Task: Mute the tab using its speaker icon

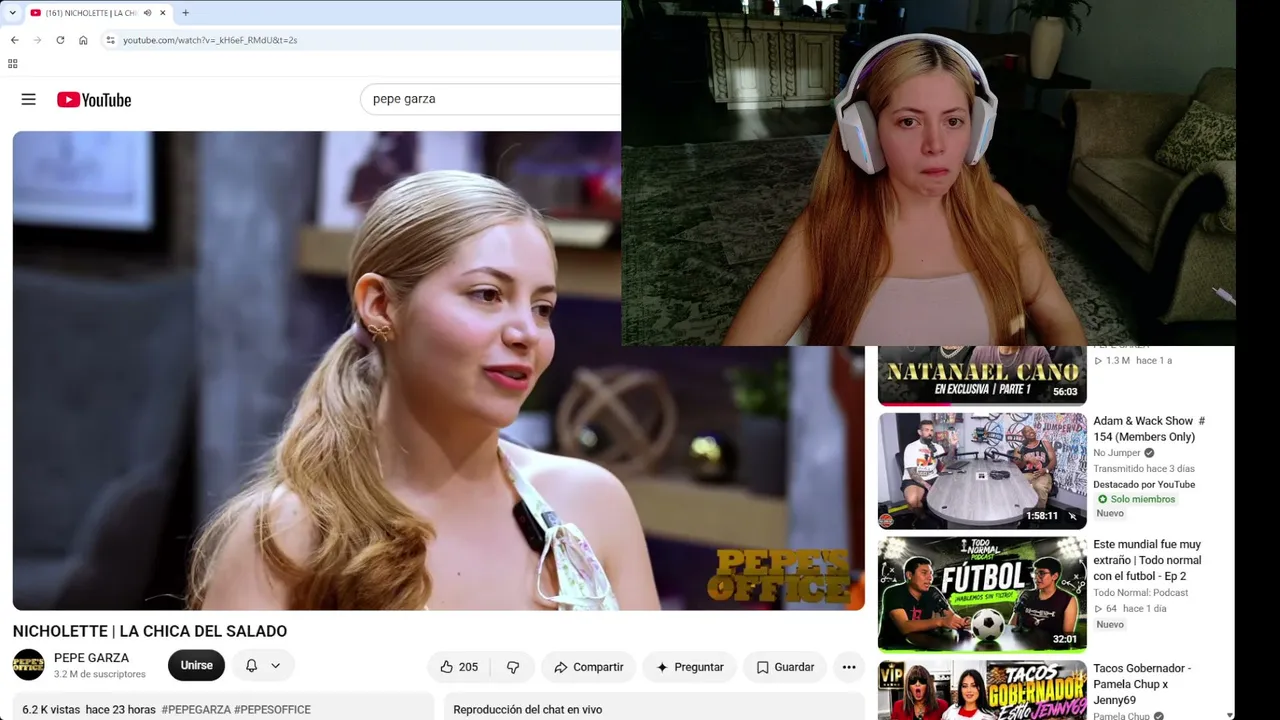Action: coord(147,13)
